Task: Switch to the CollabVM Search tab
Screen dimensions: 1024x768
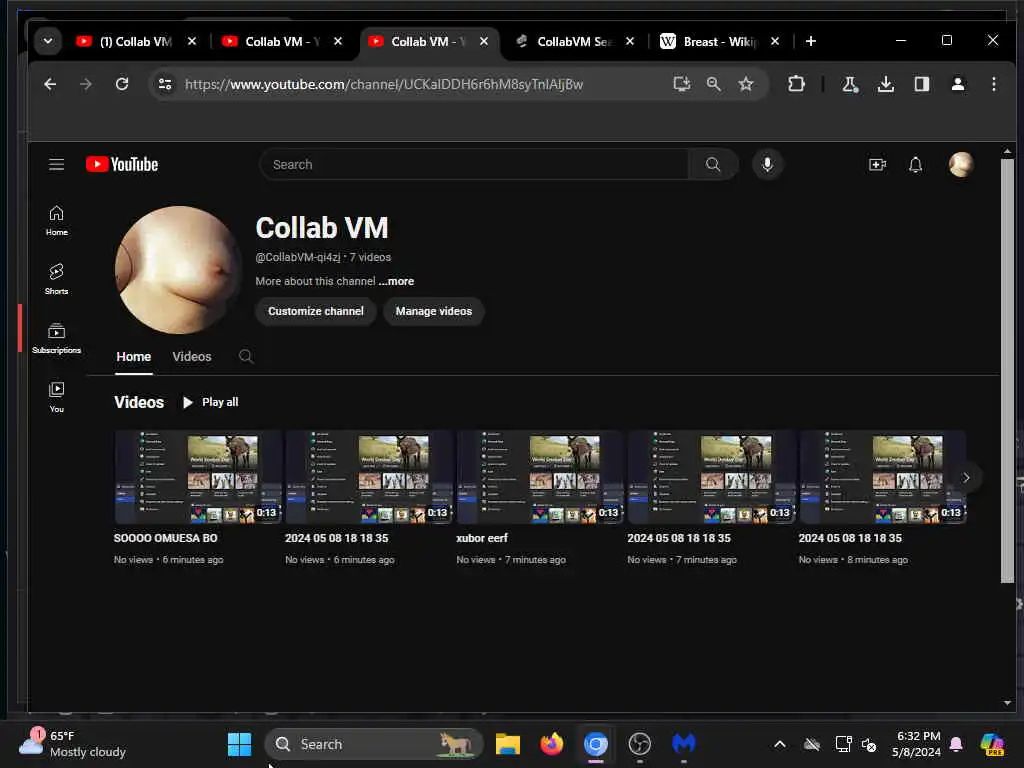Action: [573, 41]
